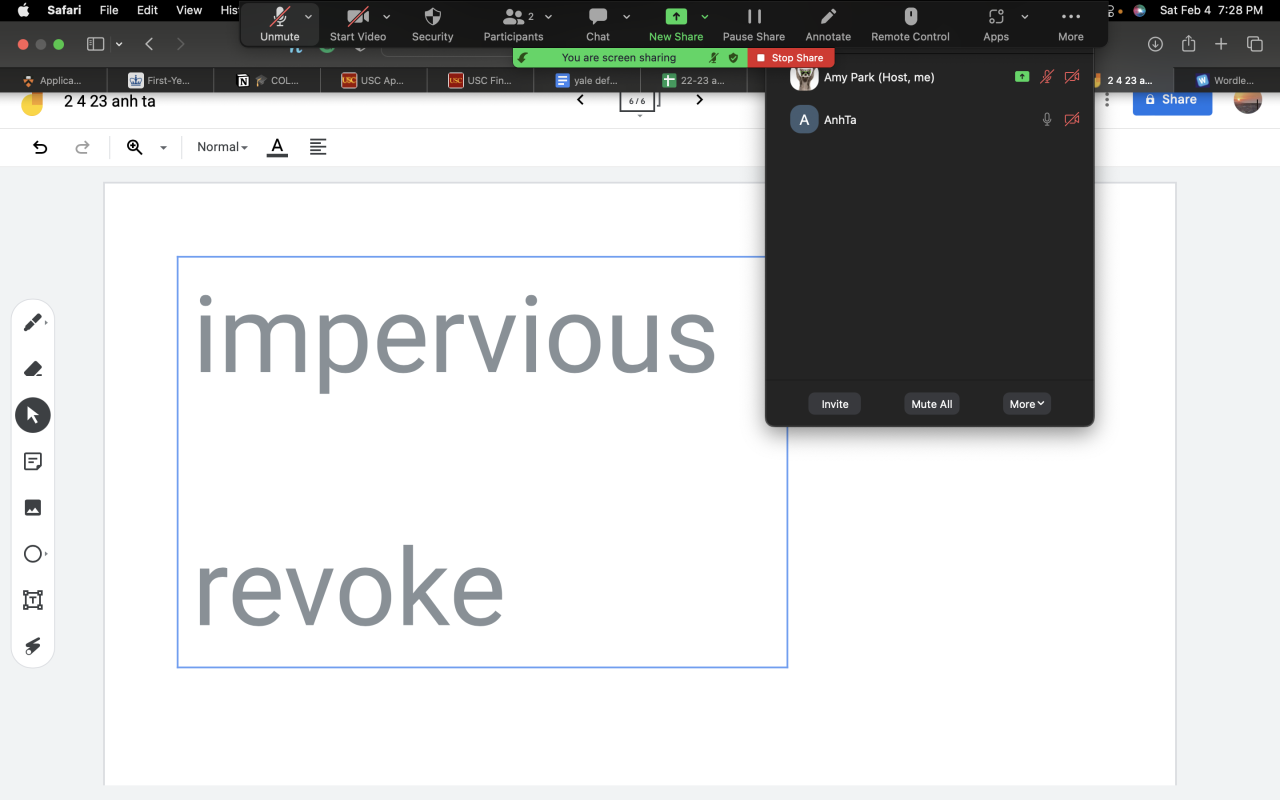Add a sticky note
Screen dimensions: 1280x800
click(x=33, y=461)
